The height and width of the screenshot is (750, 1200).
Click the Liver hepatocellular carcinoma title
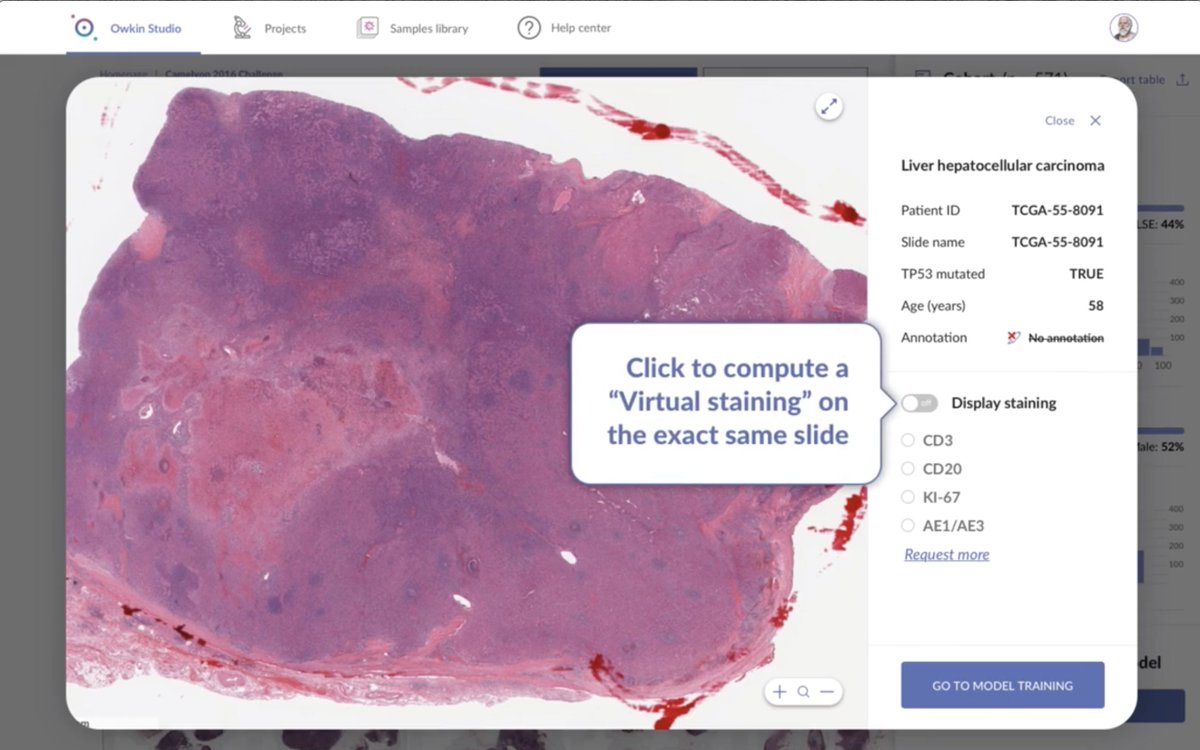tap(1002, 166)
